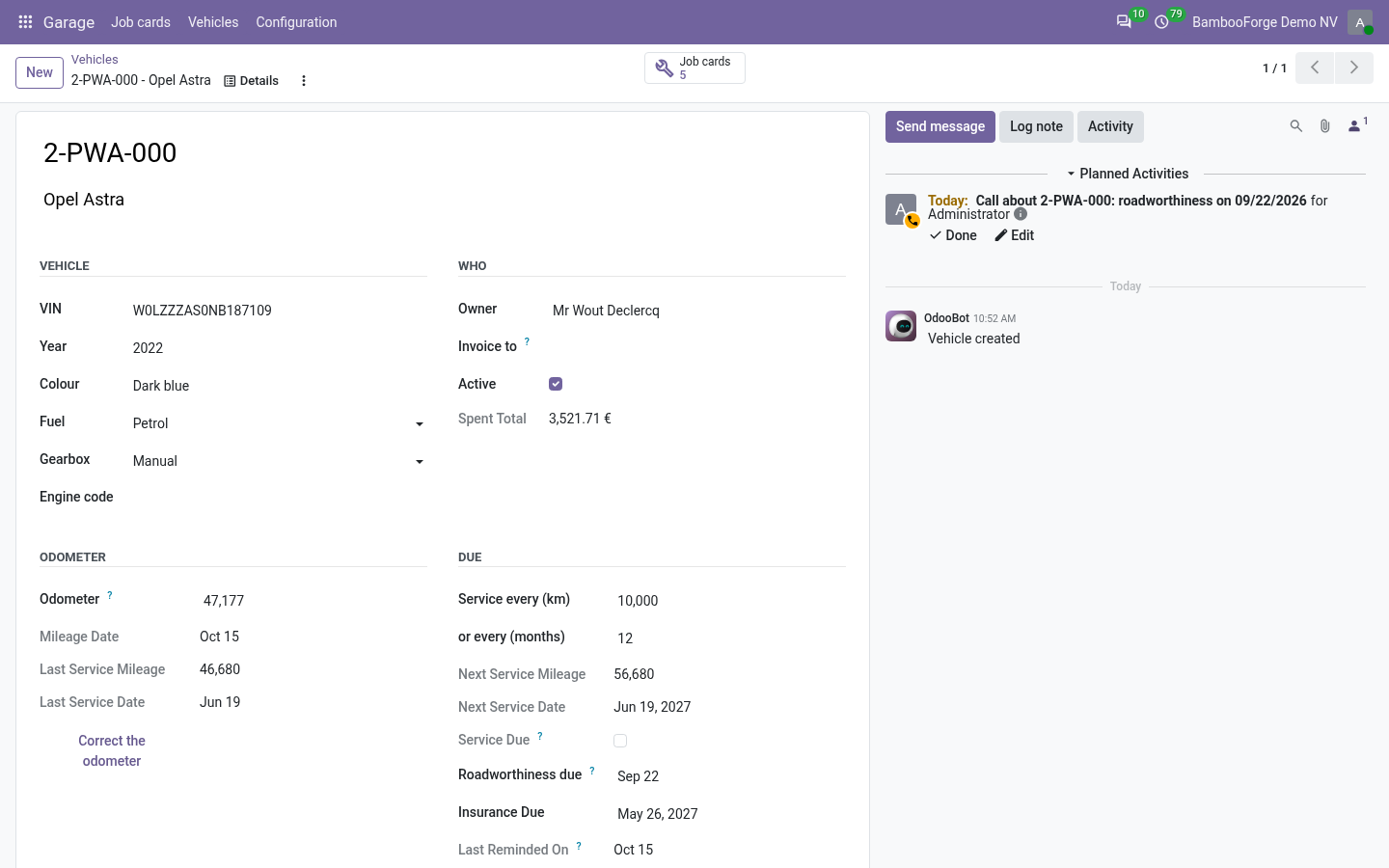
Task: Toggle the Active checkbox
Action: tap(556, 384)
